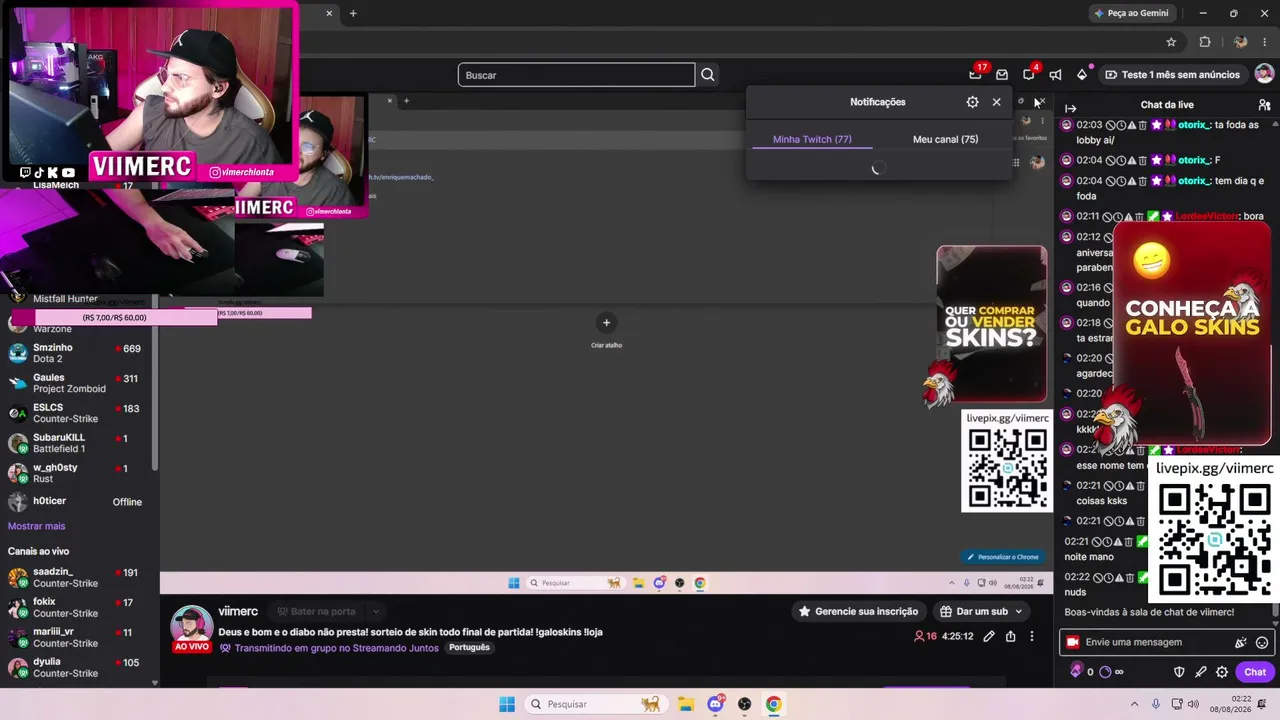Open 'Transmitindo em grupo no Streamando Juntos' link

point(336,648)
